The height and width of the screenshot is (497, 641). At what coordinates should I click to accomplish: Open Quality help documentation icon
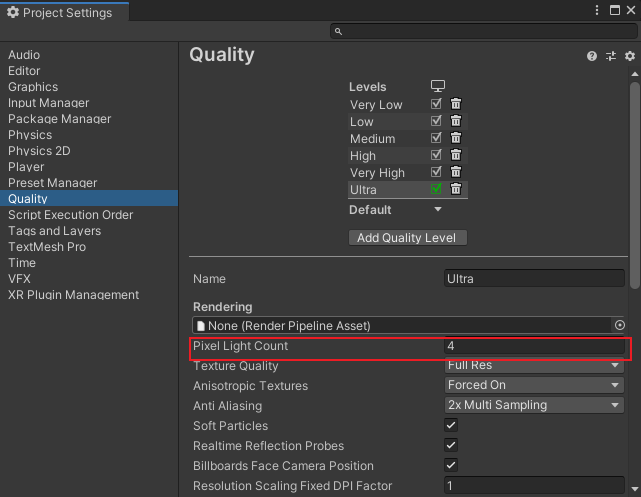pyautogui.click(x=592, y=56)
